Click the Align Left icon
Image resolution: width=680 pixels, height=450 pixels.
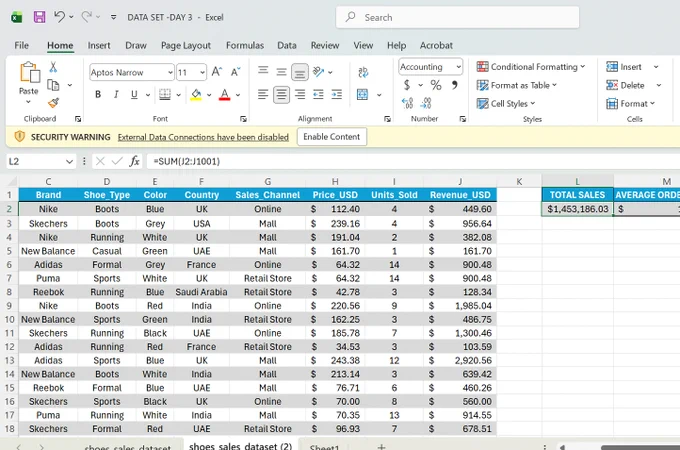[x=263, y=94]
